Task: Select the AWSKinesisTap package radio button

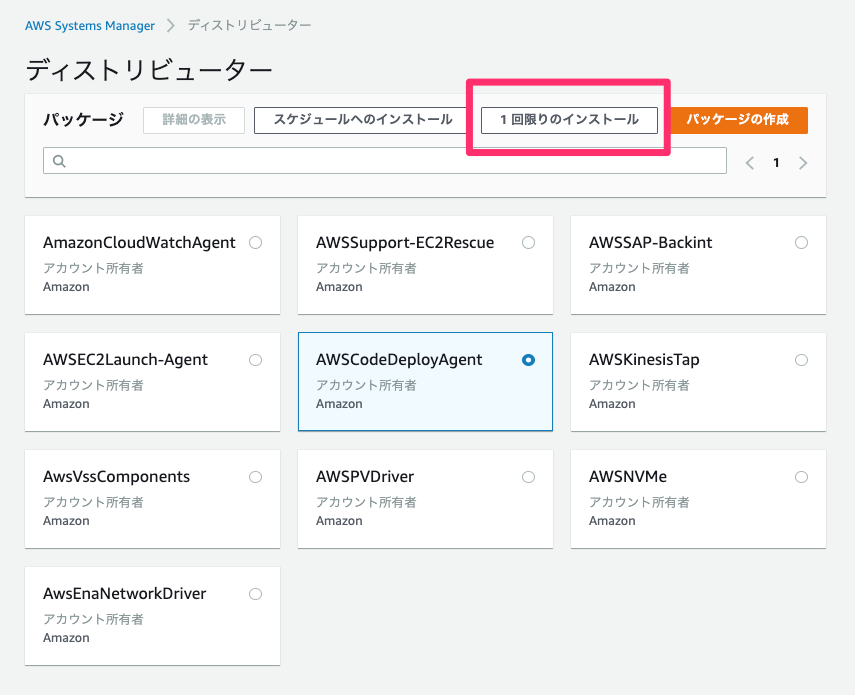Action: click(x=801, y=359)
